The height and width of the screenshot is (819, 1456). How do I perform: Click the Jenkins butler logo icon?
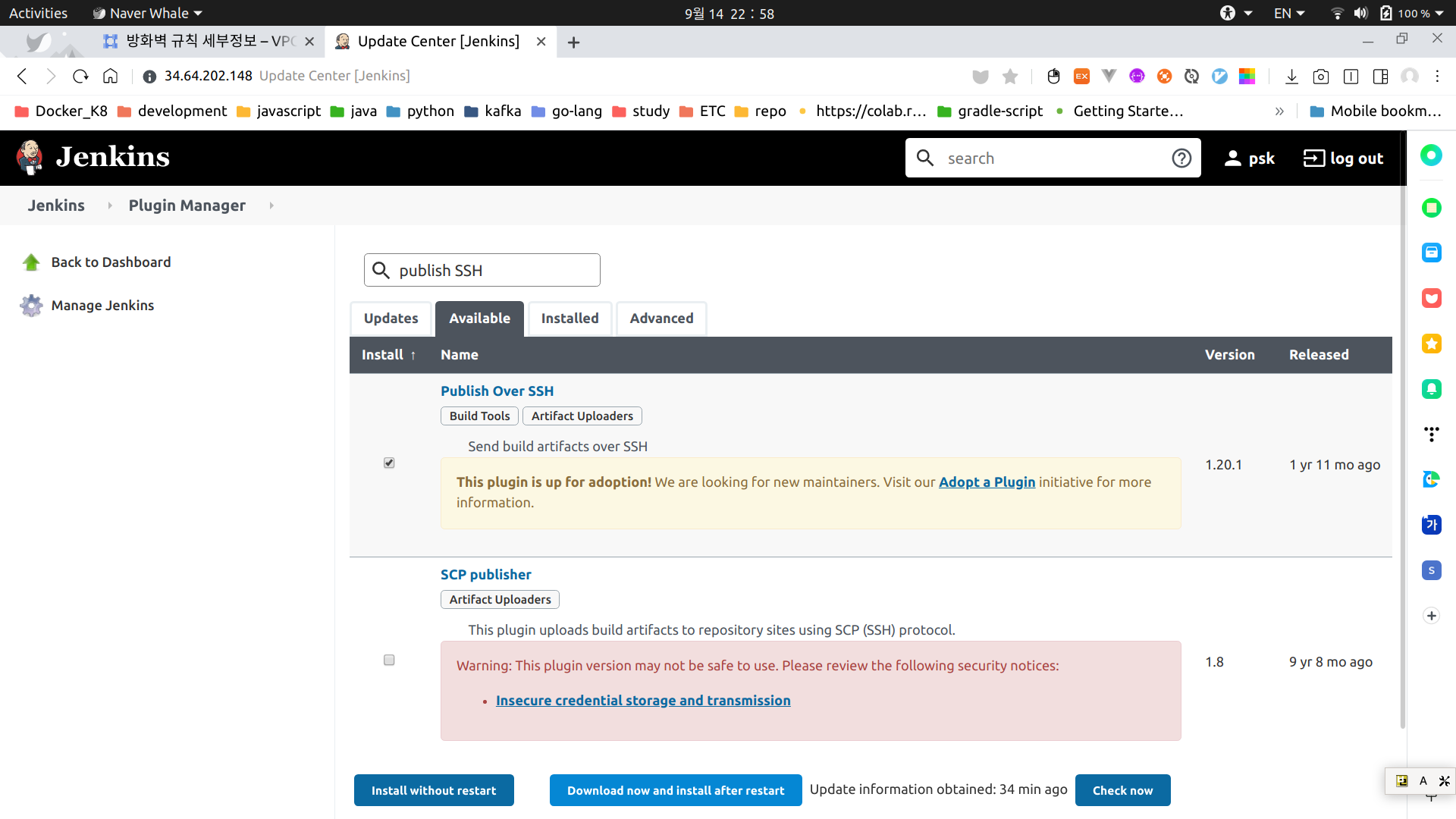[30, 158]
